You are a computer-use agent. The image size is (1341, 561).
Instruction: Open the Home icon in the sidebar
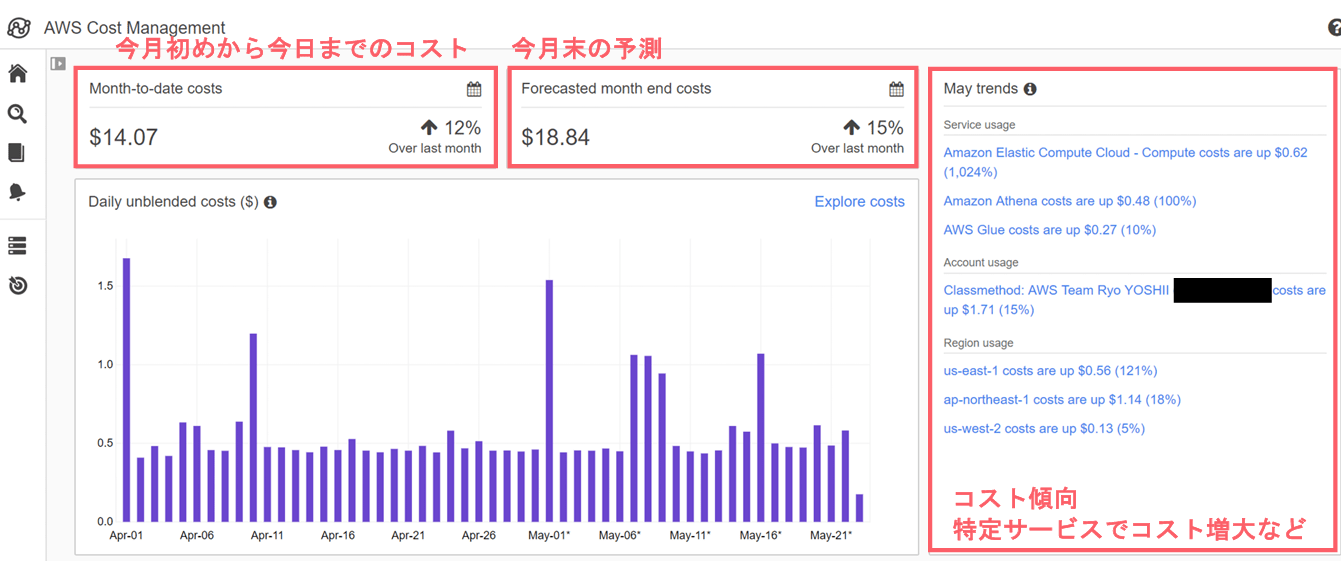coord(17,73)
